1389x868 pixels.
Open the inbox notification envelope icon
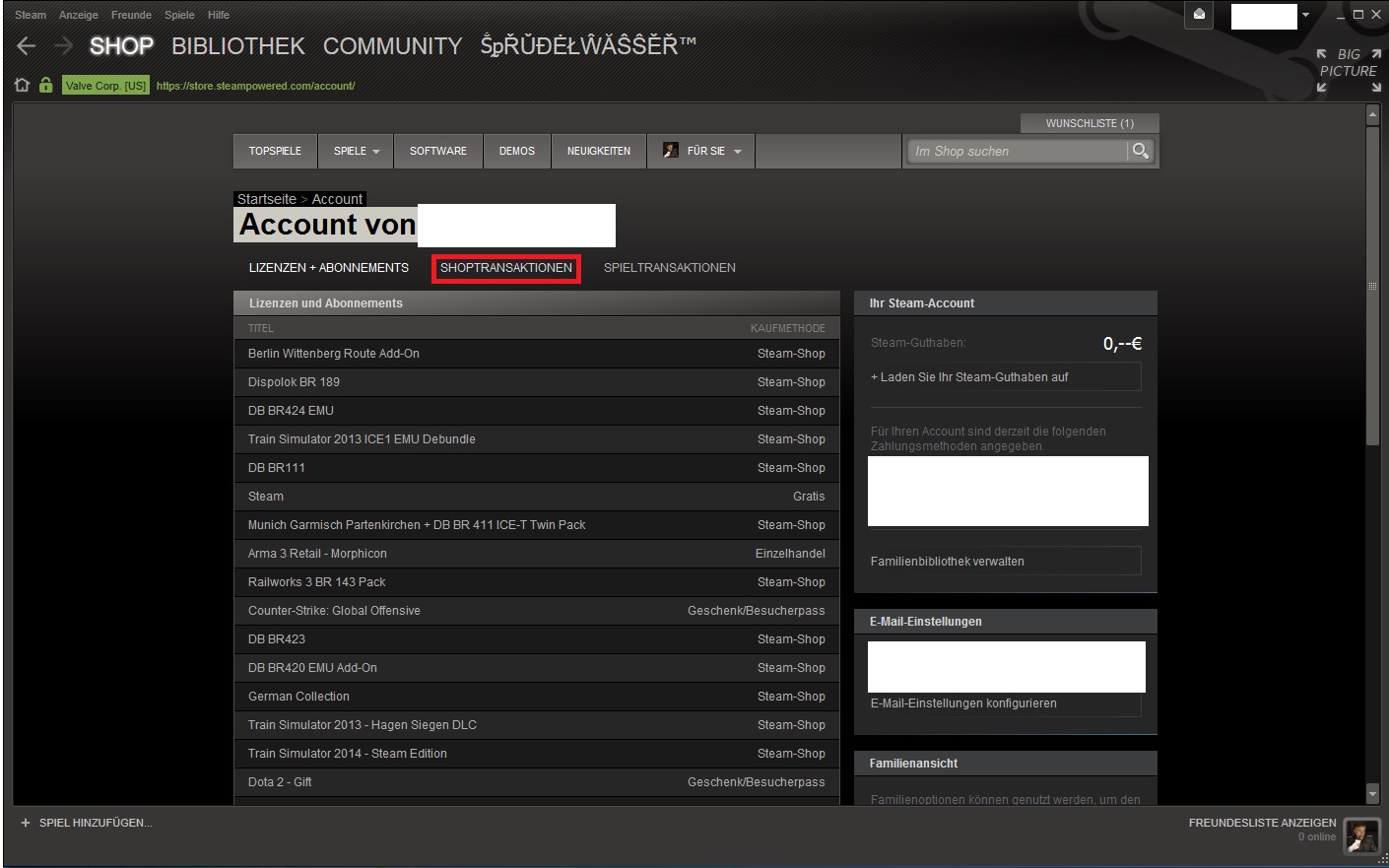point(1199,15)
